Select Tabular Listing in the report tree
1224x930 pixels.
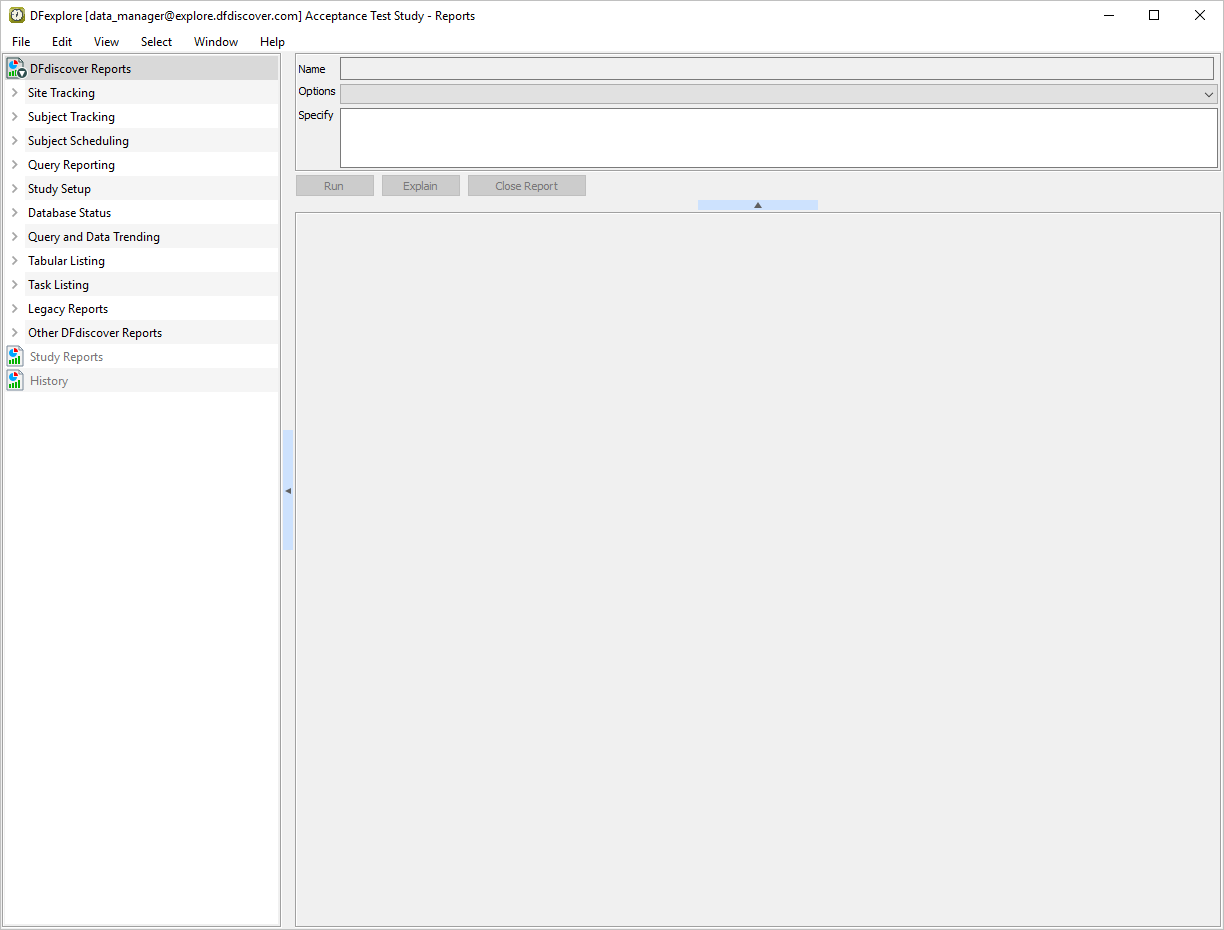pyautogui.click(x=66, y=261)
